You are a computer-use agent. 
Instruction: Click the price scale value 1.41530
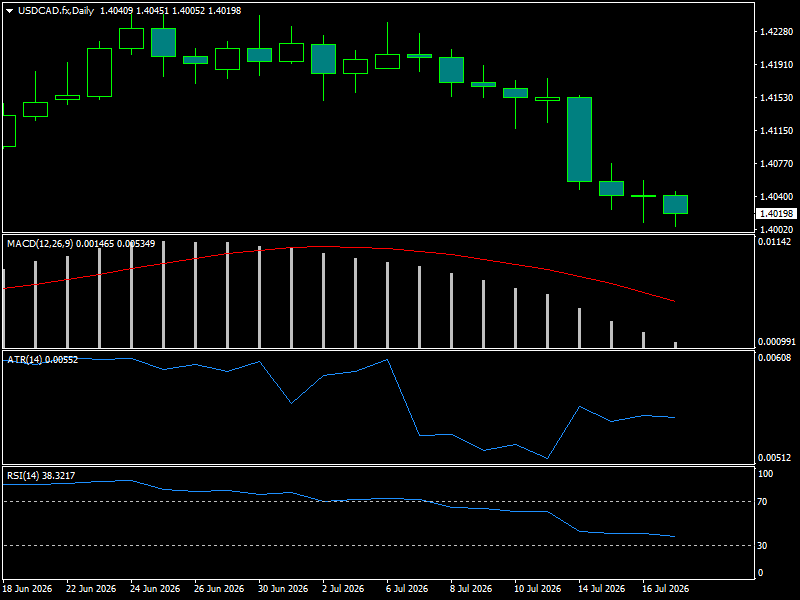tap(777, 97)
